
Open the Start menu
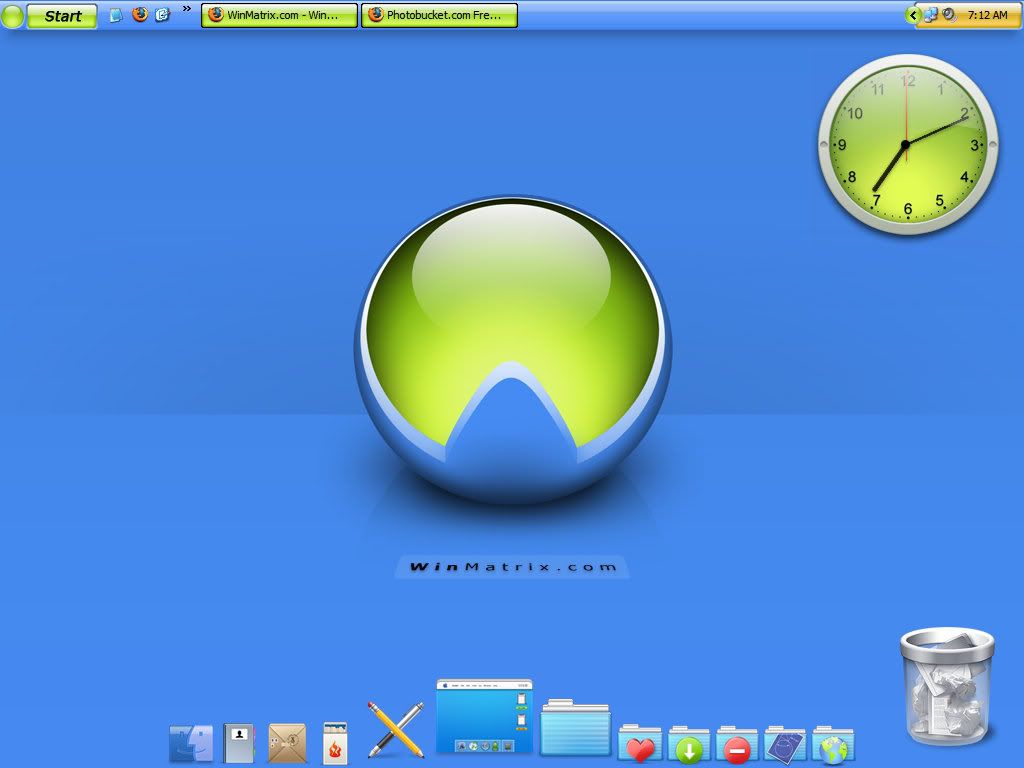[62, 16]
